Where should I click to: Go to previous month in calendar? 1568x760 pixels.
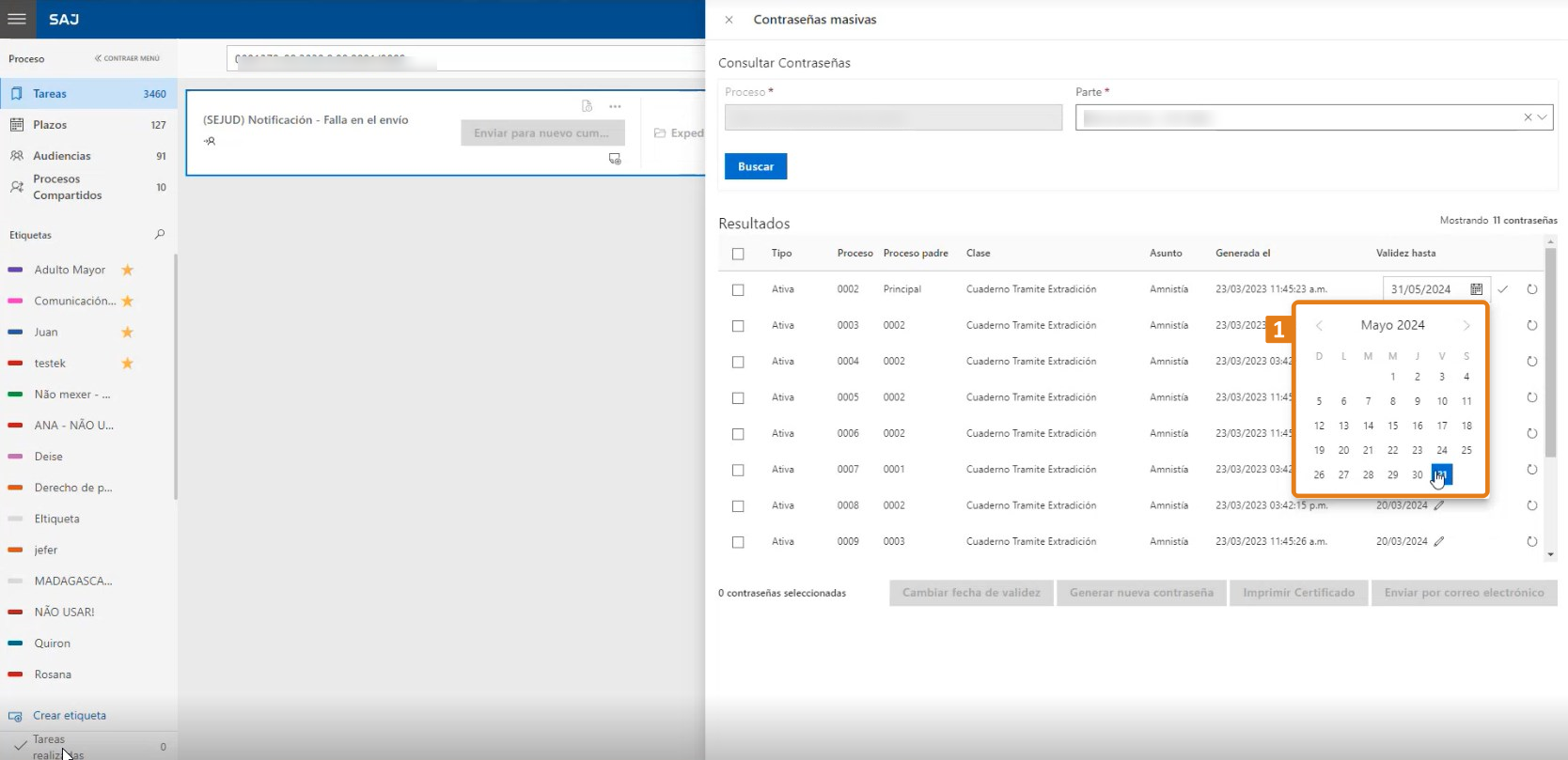(1319, 326)
